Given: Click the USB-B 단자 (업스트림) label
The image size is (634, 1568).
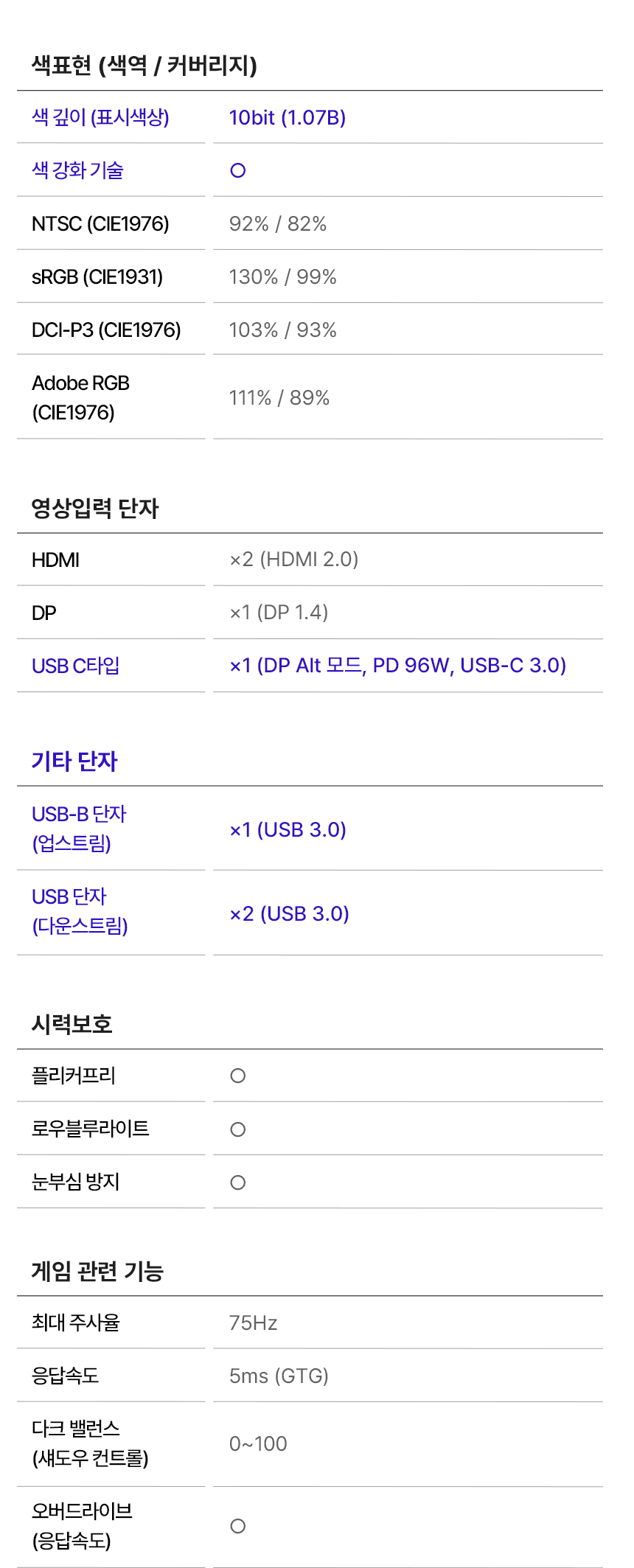Looking at the screenshot, I should [x=79, y=829].
